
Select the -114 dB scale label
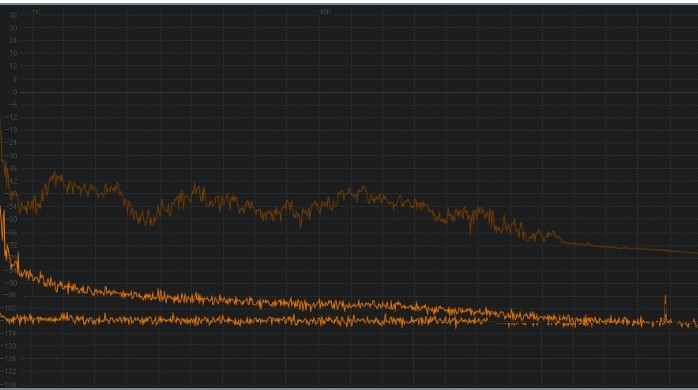pyautogui.click(x=10, y=333)
